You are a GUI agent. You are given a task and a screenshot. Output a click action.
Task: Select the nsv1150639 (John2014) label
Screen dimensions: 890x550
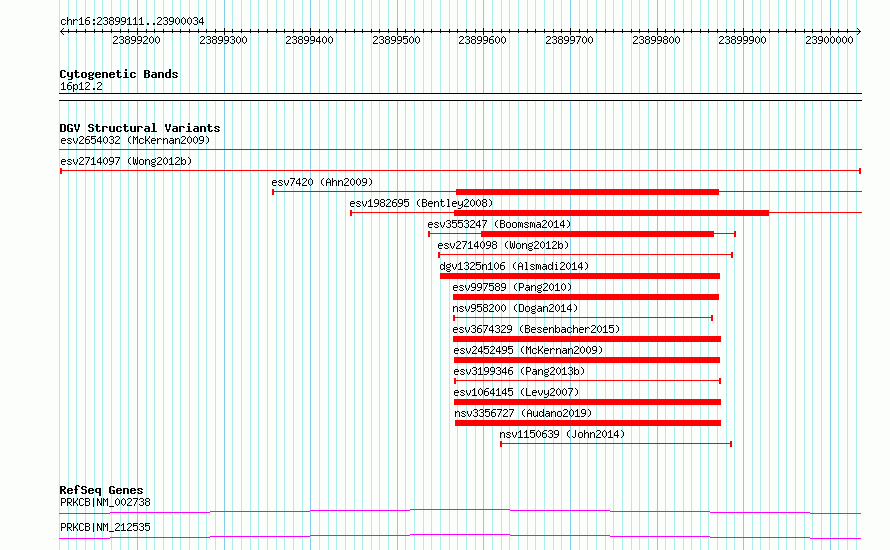coord(562,434)
